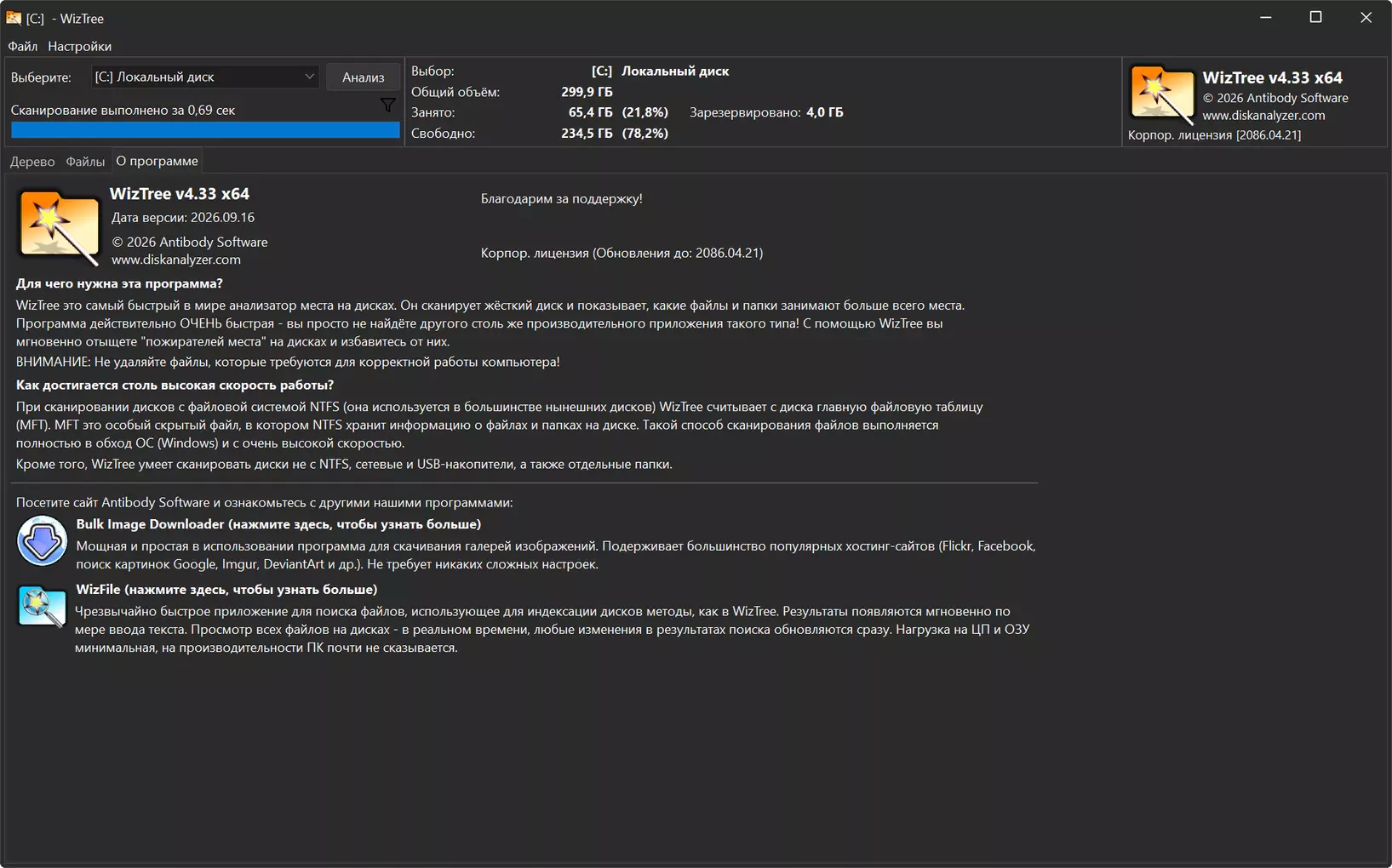Click the Благодарим за поддержку! text
The height and width of the screenshot is (868, 1392).
562,198
